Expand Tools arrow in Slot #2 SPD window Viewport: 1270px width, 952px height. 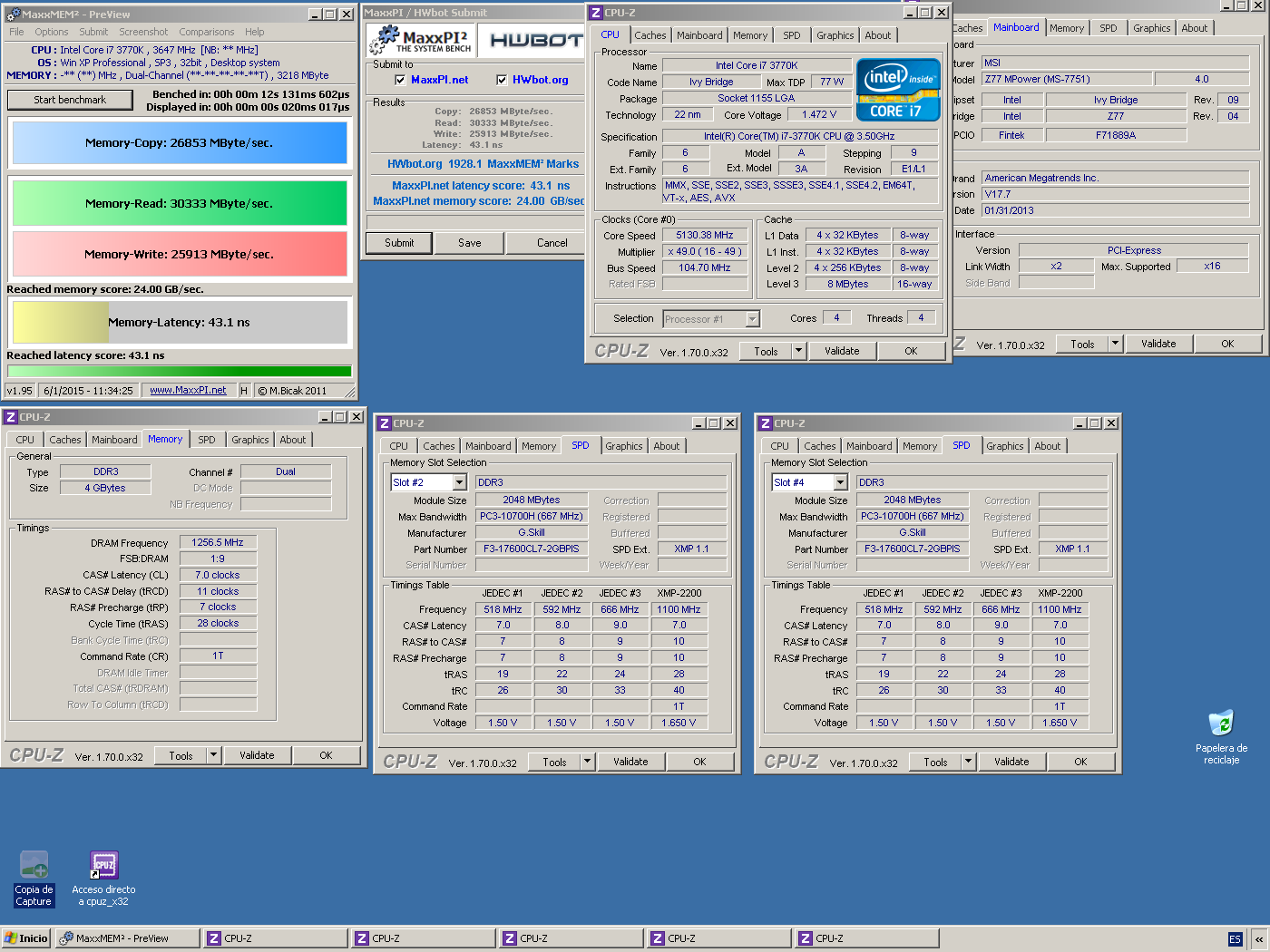[x=588, y=762]
